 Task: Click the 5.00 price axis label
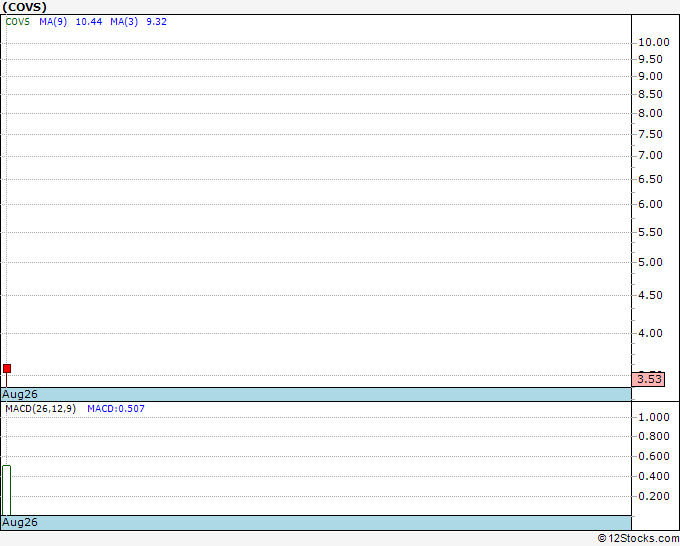coord(650,262)
